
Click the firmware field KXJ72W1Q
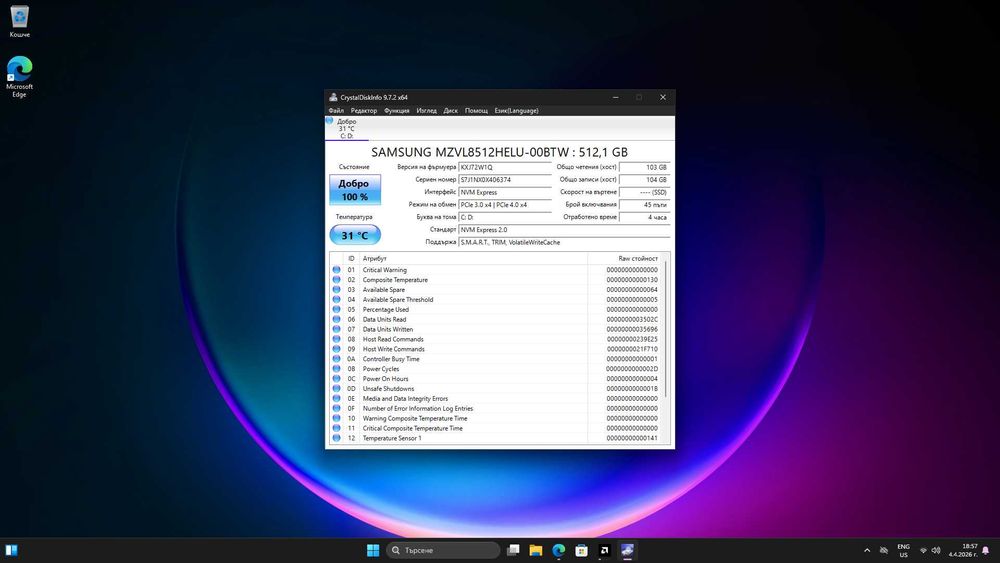click(505, 167)
